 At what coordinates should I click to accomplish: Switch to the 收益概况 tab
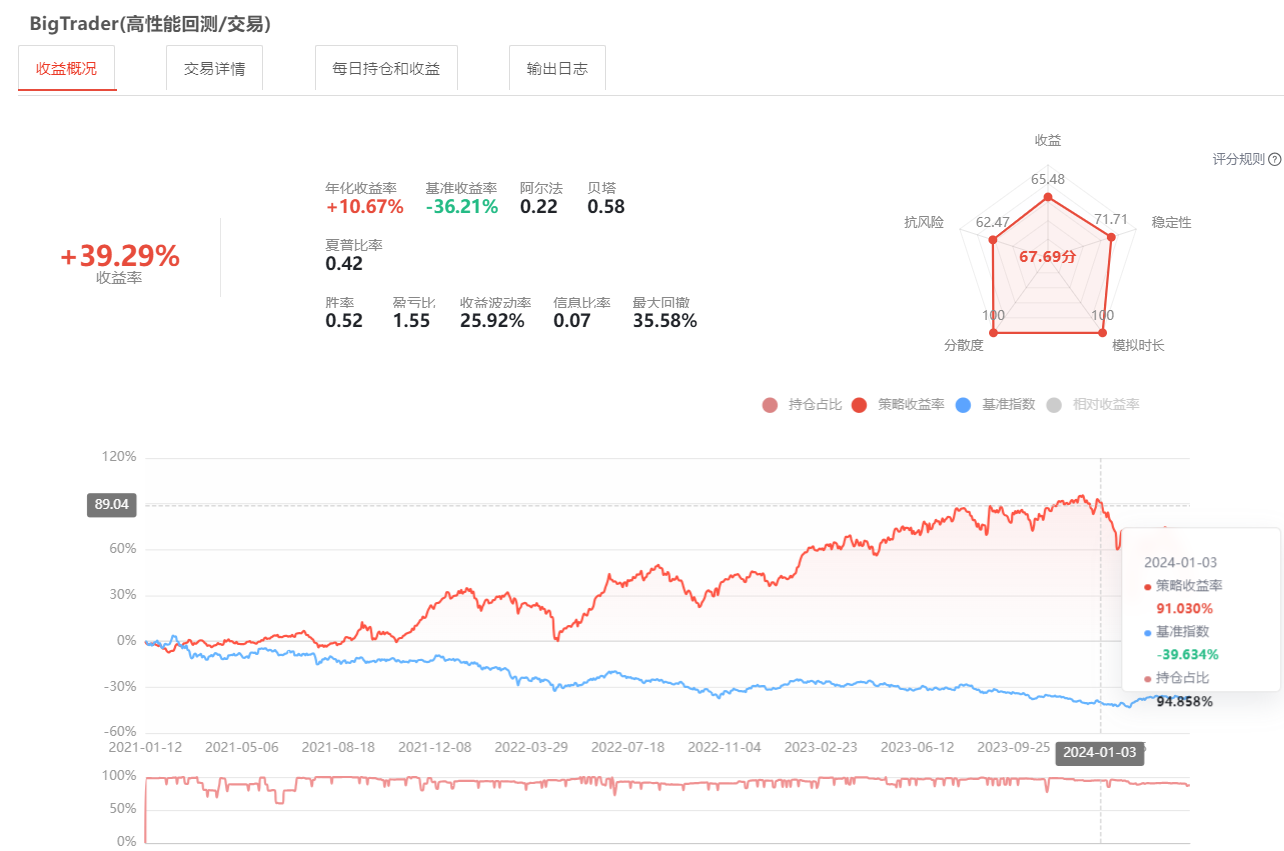[x=67, y=69]
